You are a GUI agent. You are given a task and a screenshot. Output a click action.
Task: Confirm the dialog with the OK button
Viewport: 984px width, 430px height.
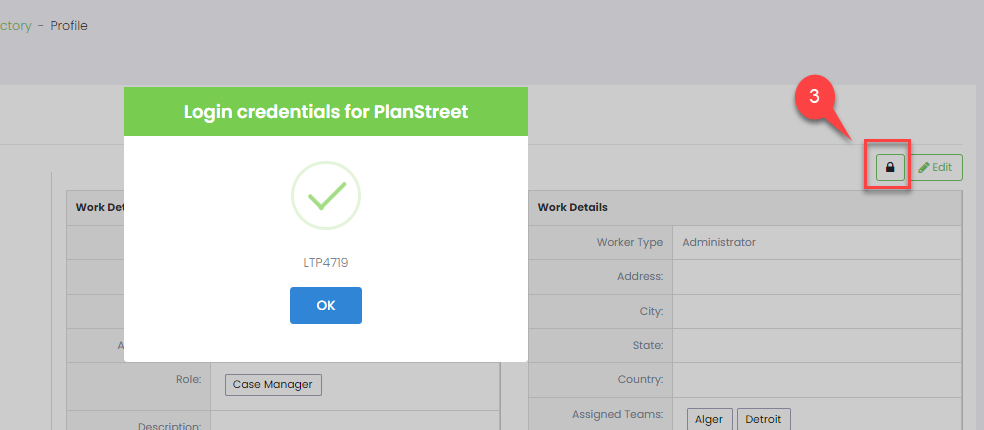coord(326,306)
